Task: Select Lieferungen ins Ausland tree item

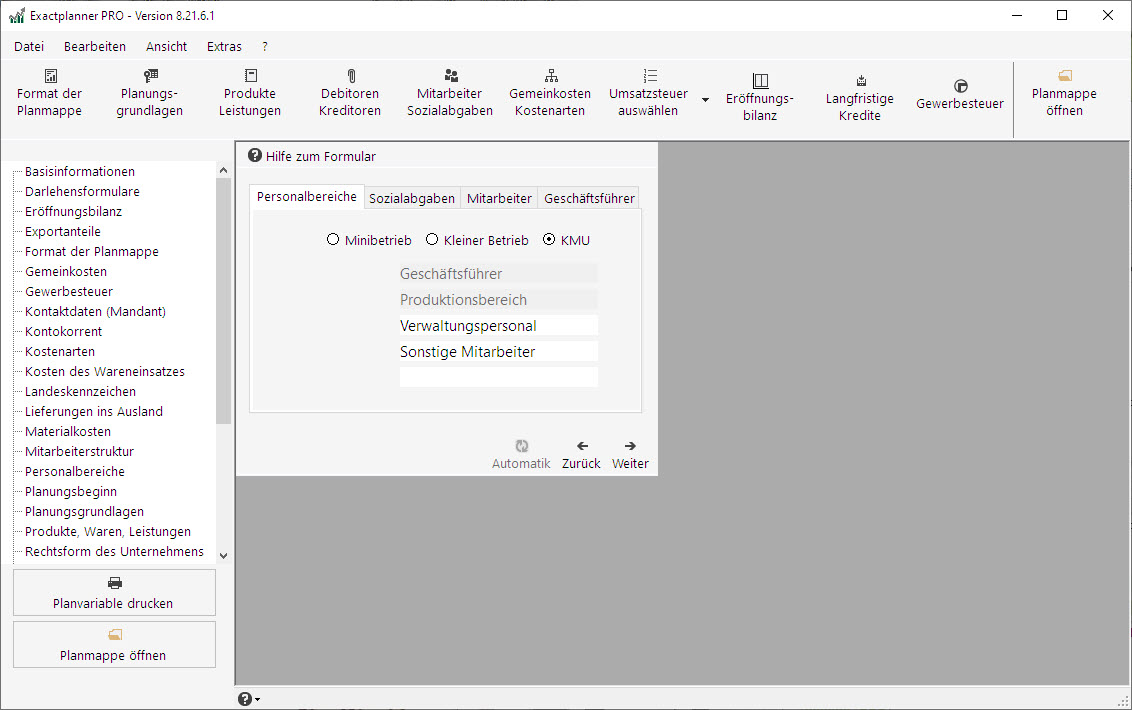Action: tap(94, 411)
